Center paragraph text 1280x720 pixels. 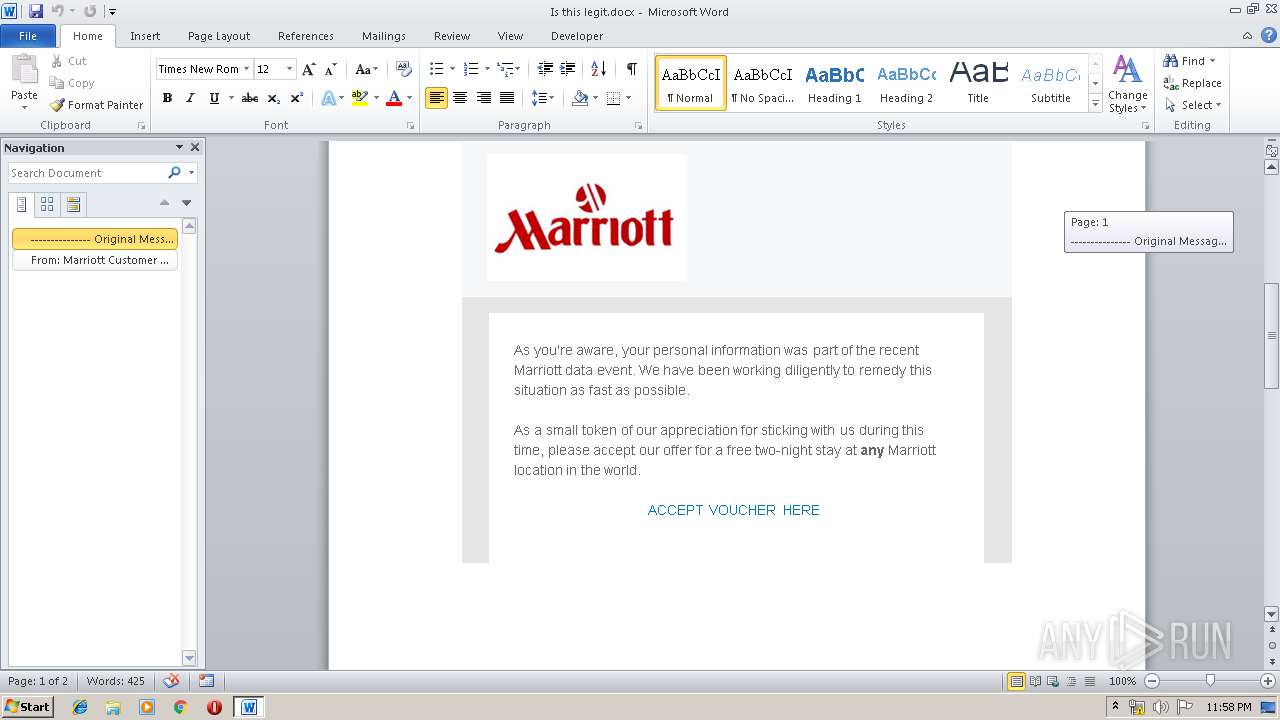[x=460, y=98]
